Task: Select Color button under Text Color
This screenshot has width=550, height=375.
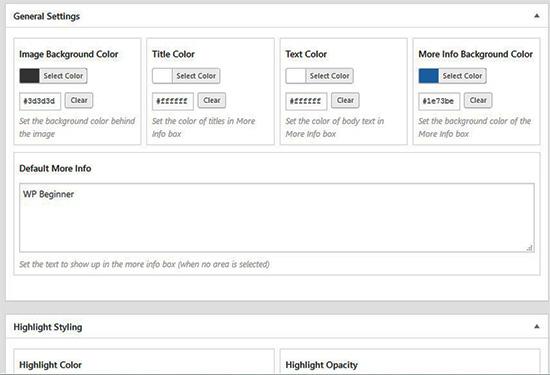Action: tap(329, 76)
